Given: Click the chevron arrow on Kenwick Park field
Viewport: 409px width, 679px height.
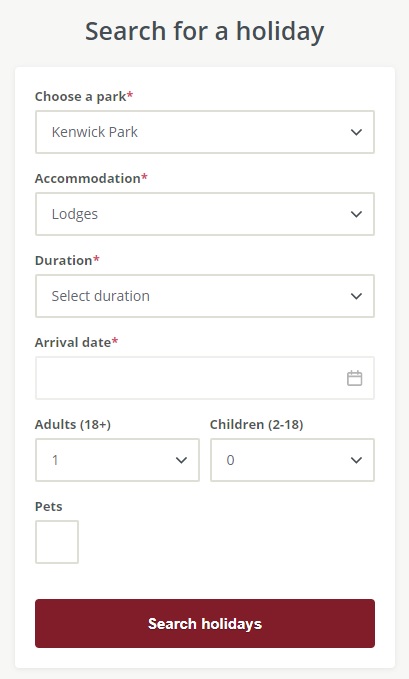Looking at the screenshot, I should click(x=356, y=132).
